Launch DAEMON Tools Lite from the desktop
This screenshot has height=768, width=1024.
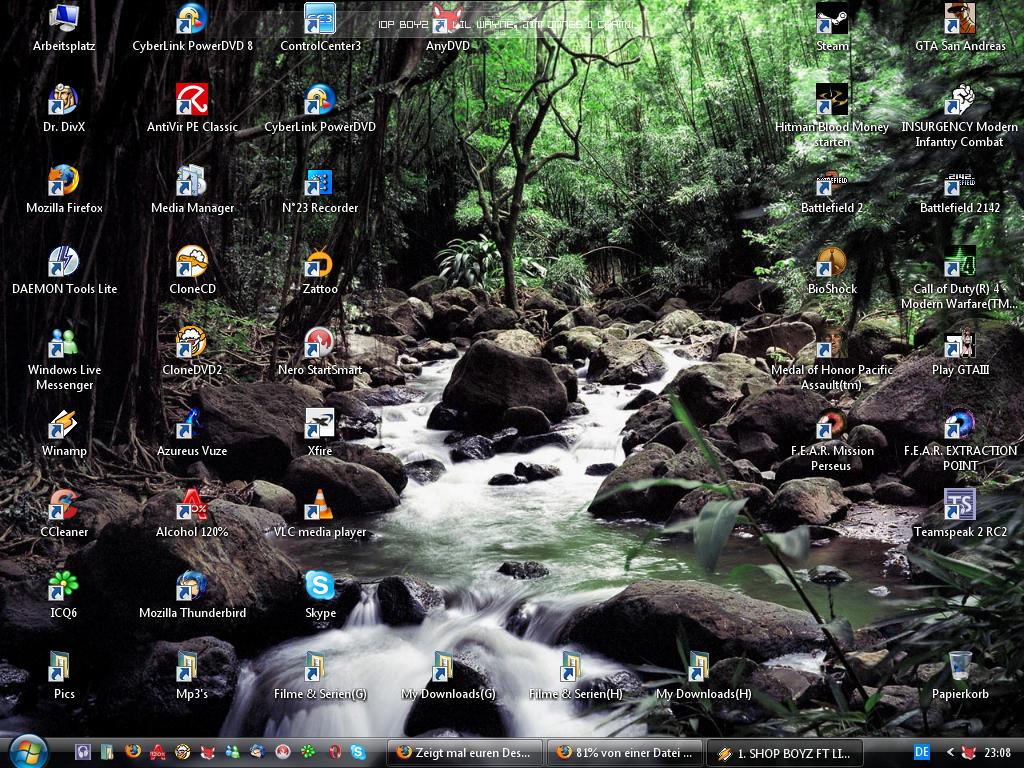tap(64, 264)
